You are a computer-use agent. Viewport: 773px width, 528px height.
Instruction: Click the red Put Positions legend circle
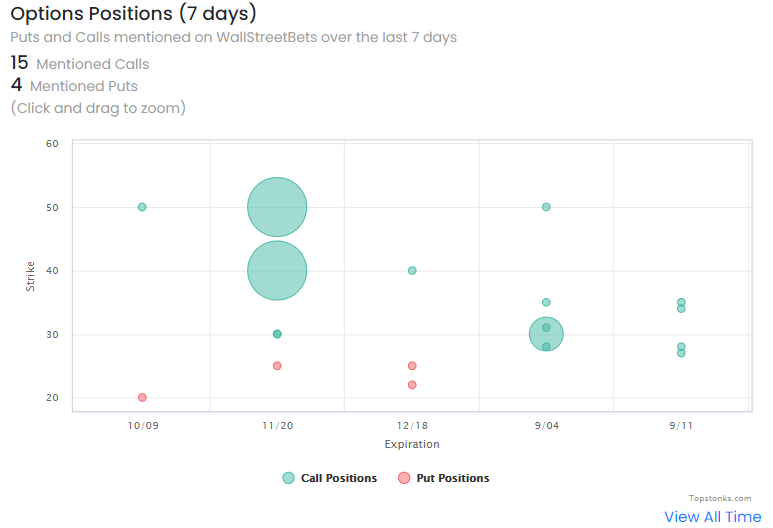click(x=404, y=478)
